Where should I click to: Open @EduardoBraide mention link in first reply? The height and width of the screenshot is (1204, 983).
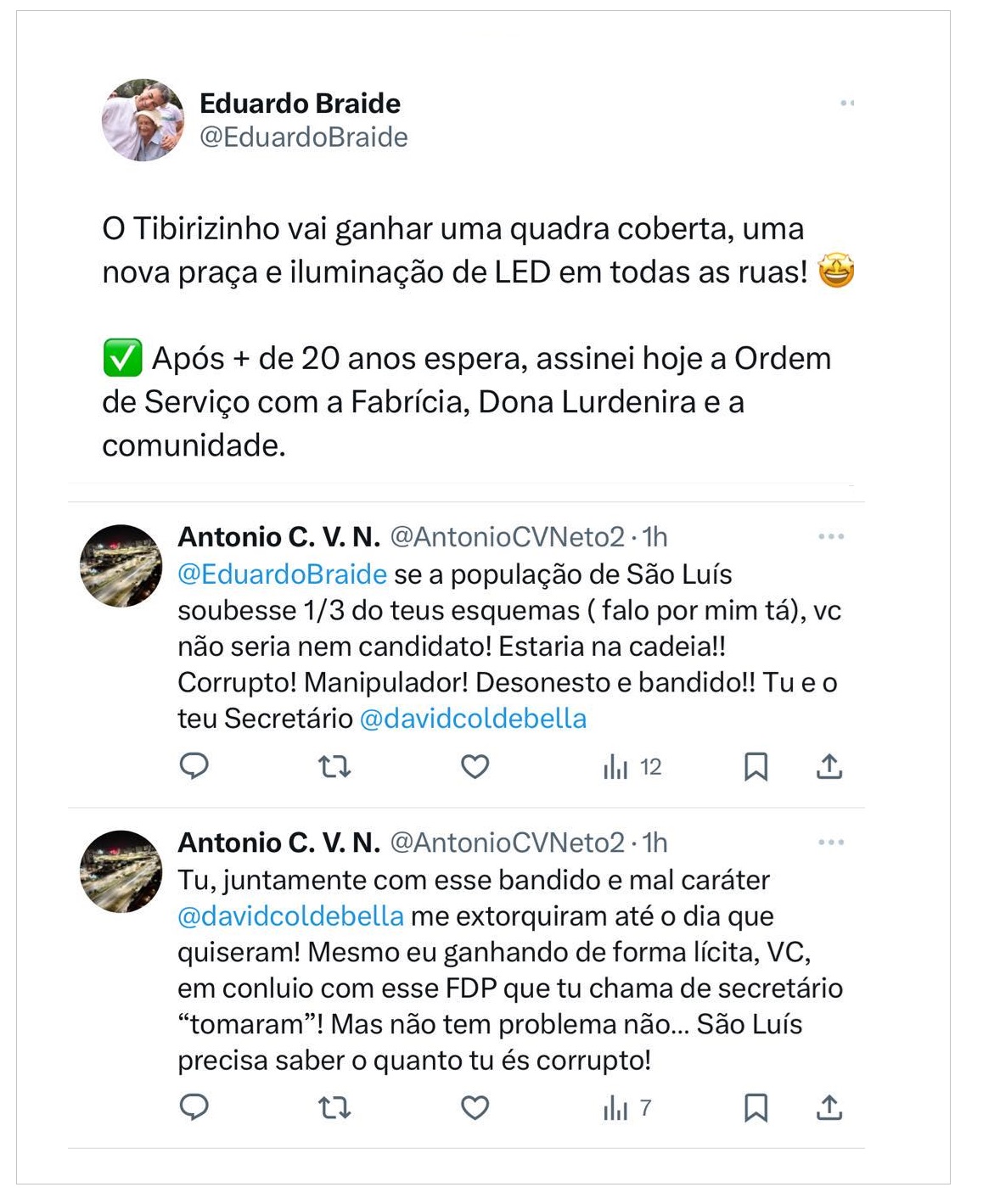(x=283, y=574)
